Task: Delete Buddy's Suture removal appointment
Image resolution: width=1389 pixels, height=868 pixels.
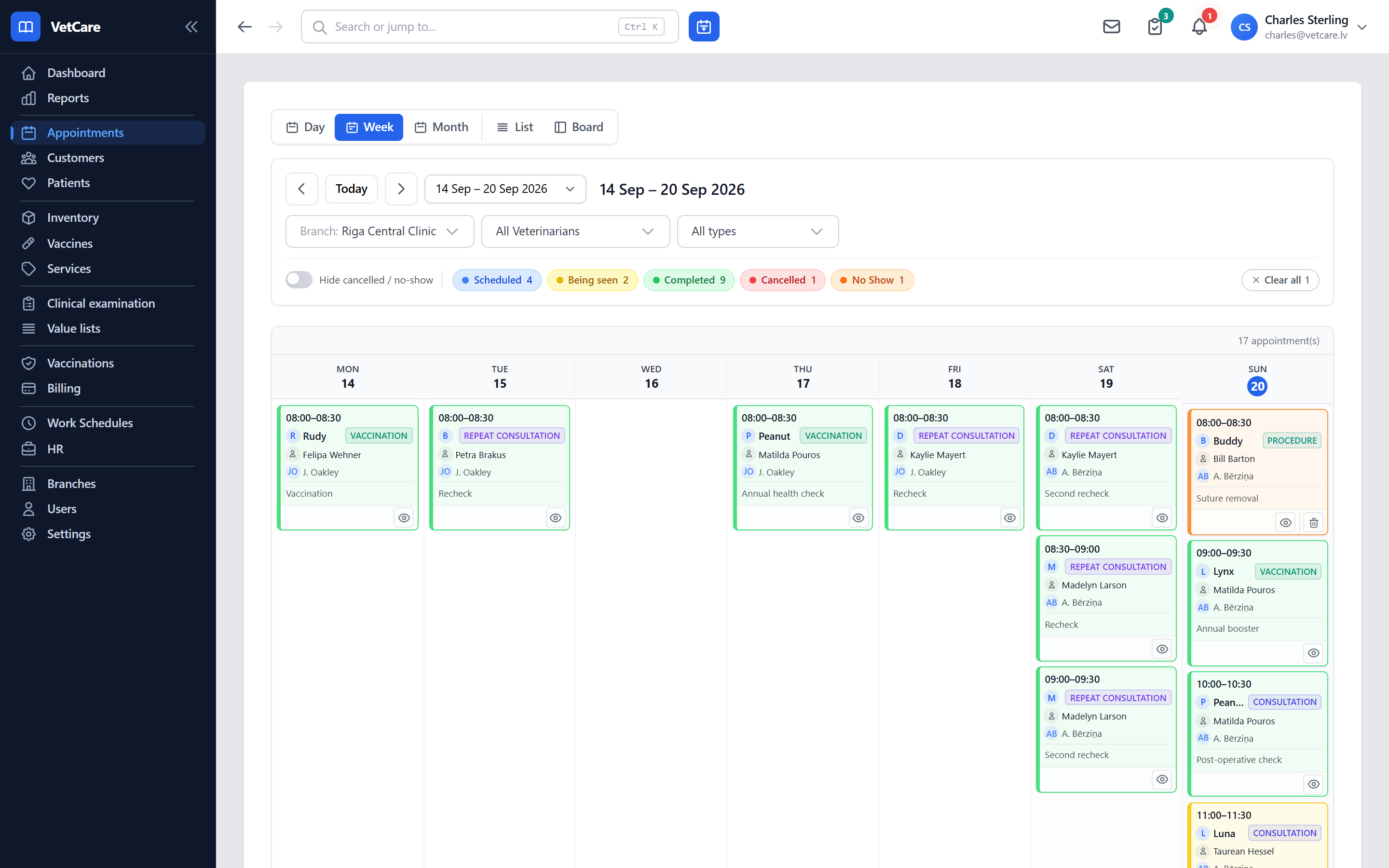Action: tap(1314, 522)
